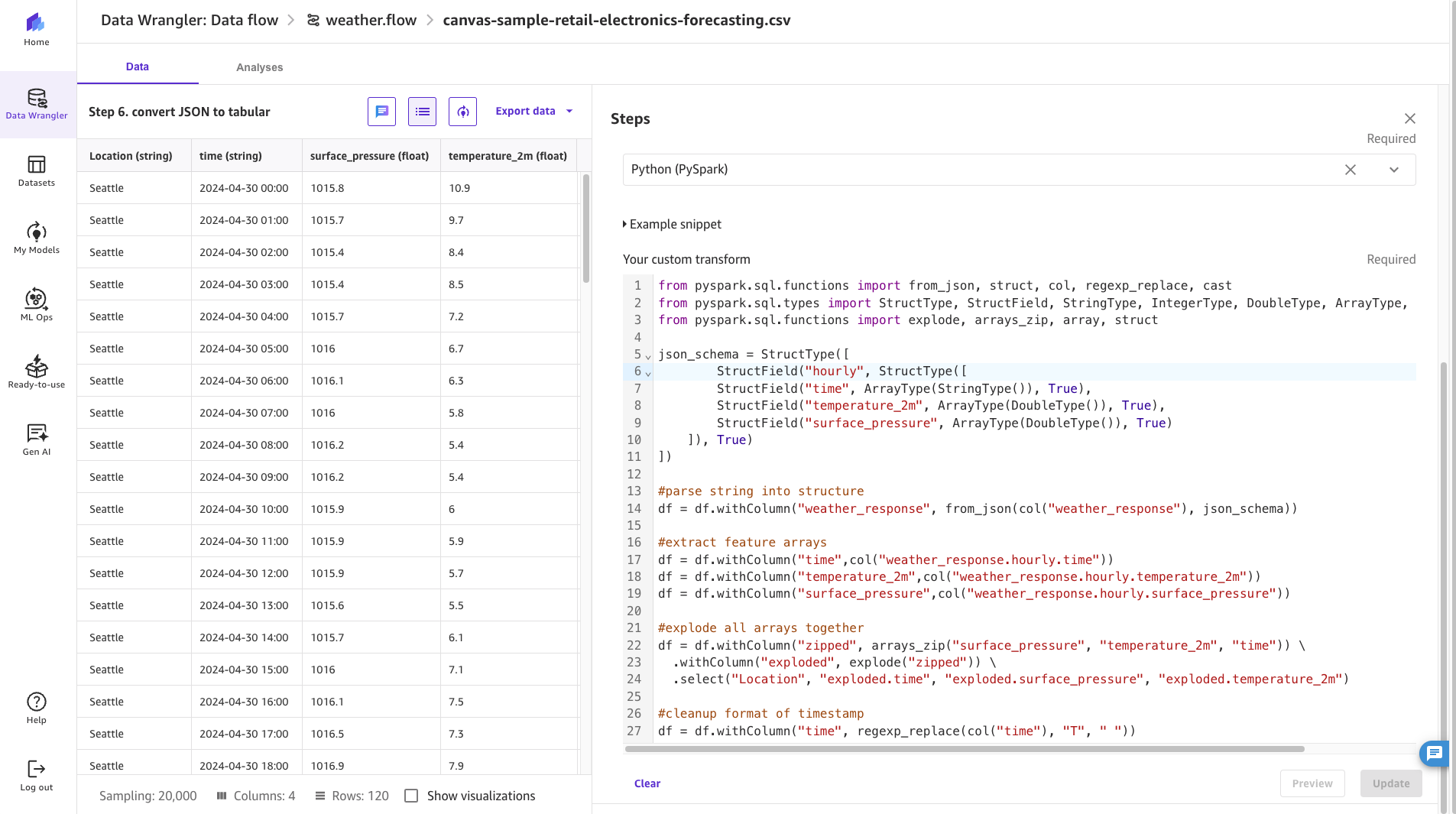The image size is (1456, 814).
Task: Click the Sampling: 20,000 status text
Action: click(x=148, y=796)
